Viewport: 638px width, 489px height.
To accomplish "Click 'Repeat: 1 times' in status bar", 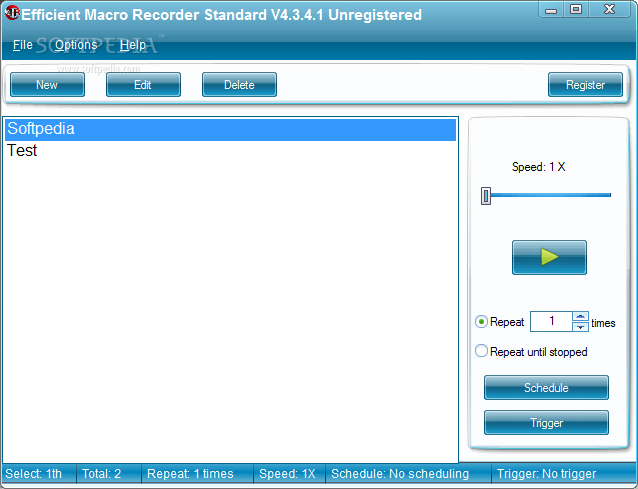I will point(190,474).
